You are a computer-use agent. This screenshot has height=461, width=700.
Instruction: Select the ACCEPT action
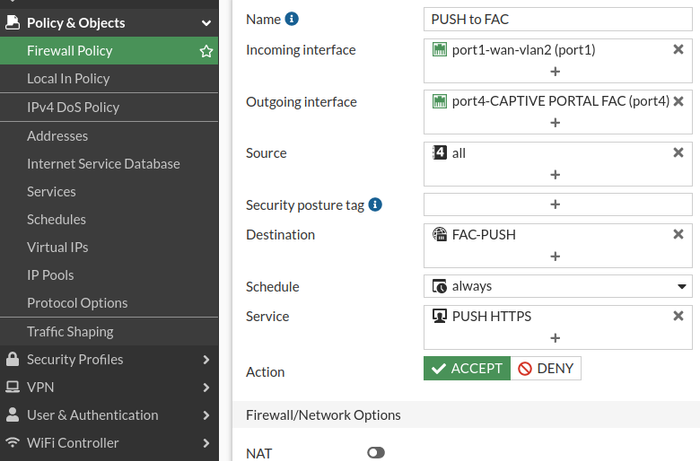[x=467, y=368]
